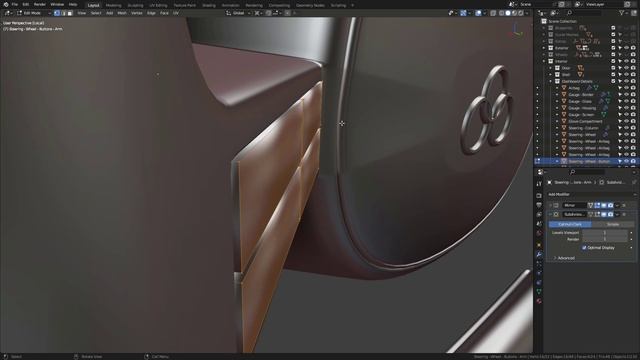Collapse the Mirror modifier panel

coord(550,205)
